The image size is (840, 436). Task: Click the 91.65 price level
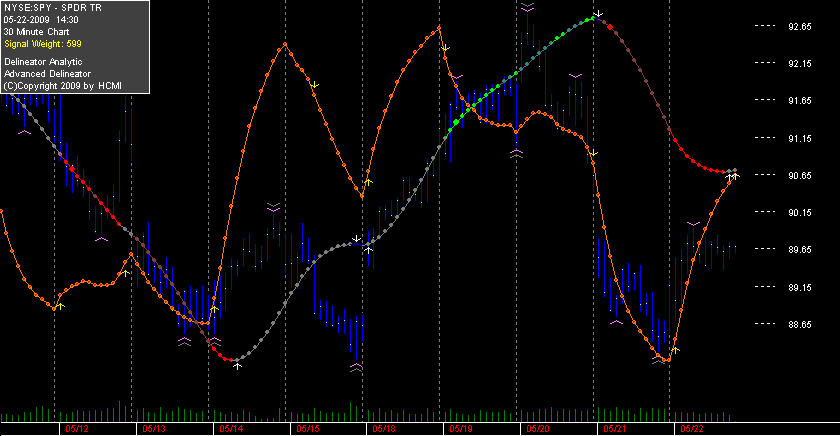click(799, 101)
